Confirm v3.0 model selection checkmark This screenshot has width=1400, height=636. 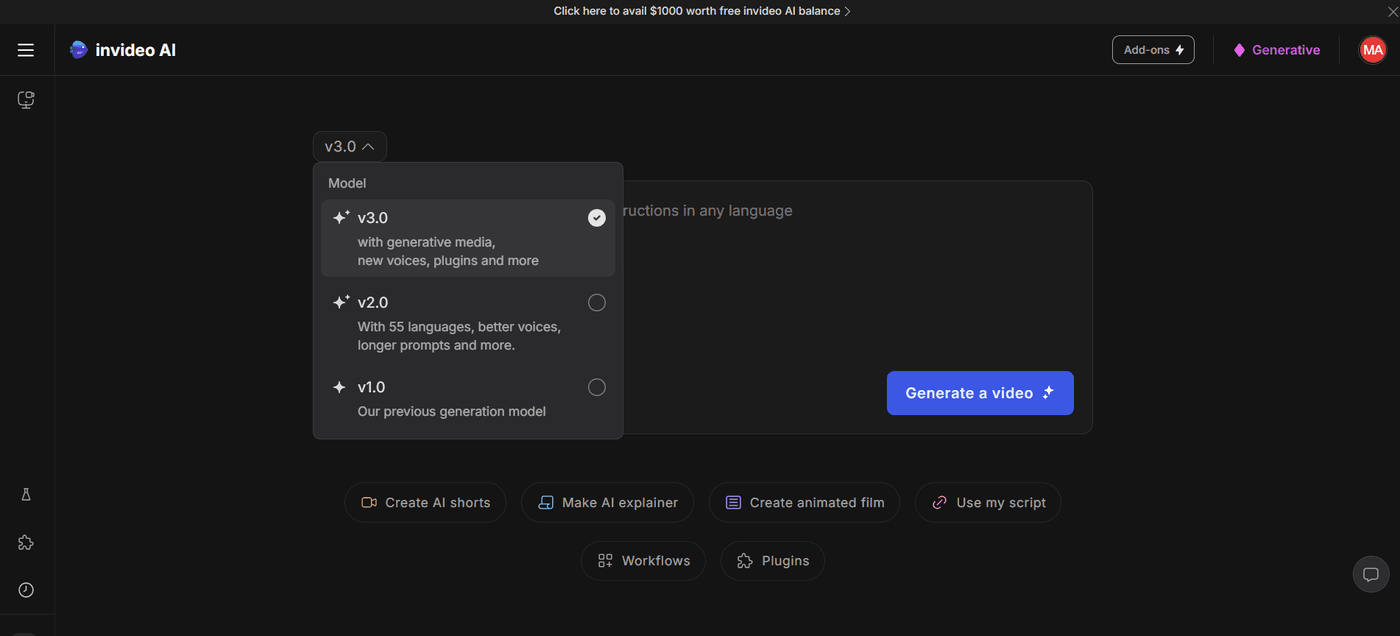click(596, 217)
